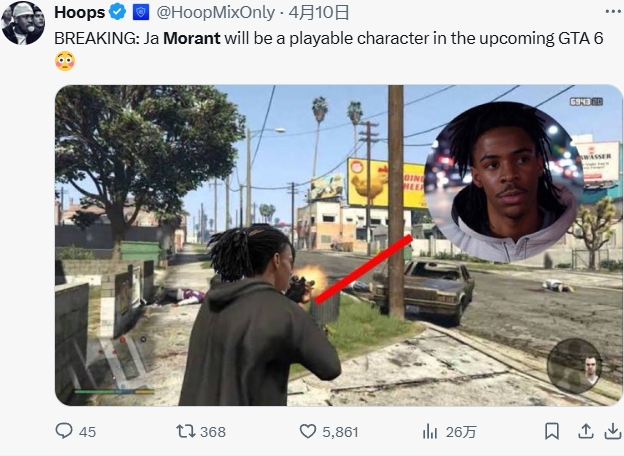Open the view analytics bar chart icon
The width and height of the screenshot is (624, 456).
(x=430, y=431)
